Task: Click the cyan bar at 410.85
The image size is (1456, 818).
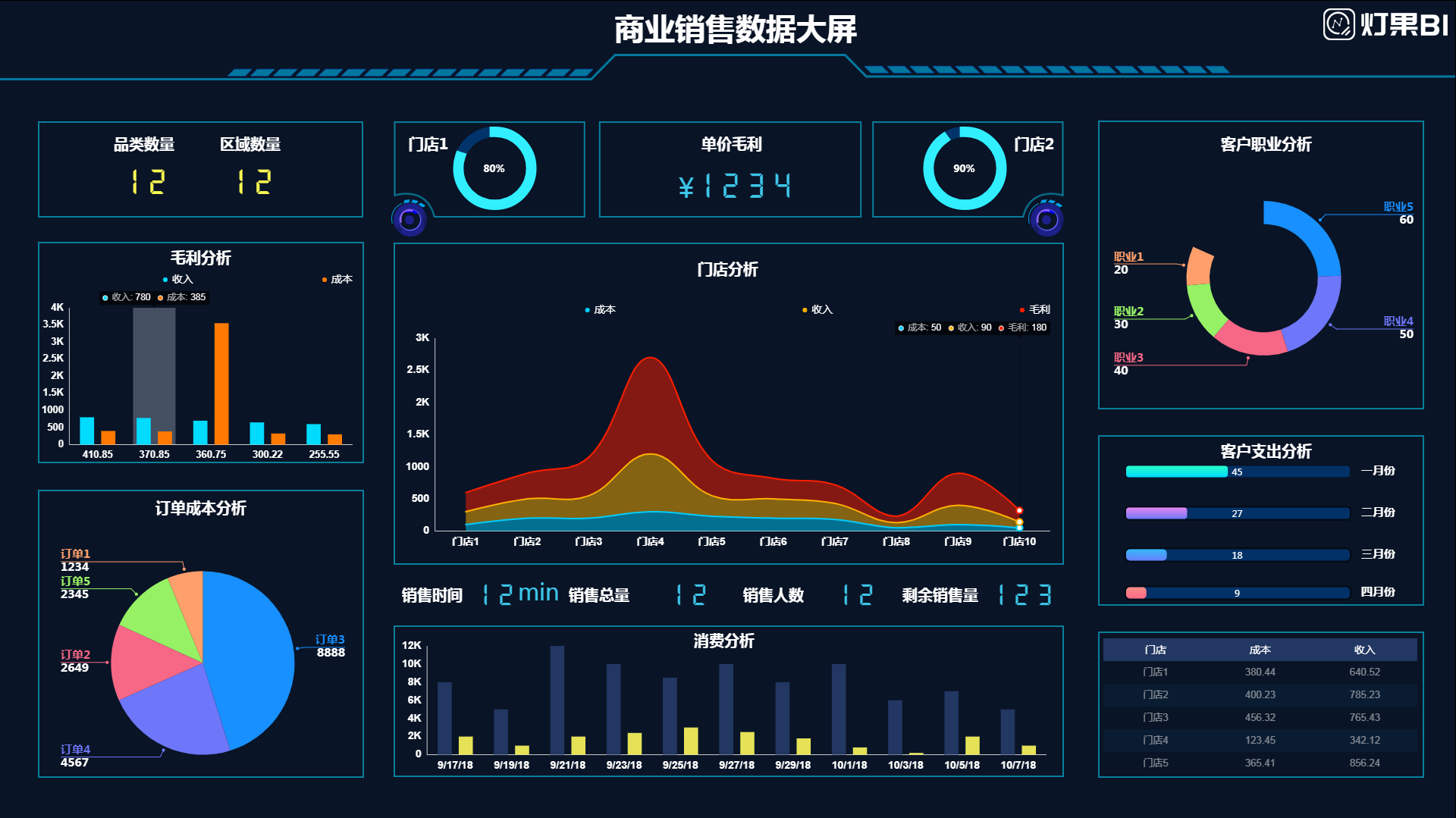Action: click(87, 431)
